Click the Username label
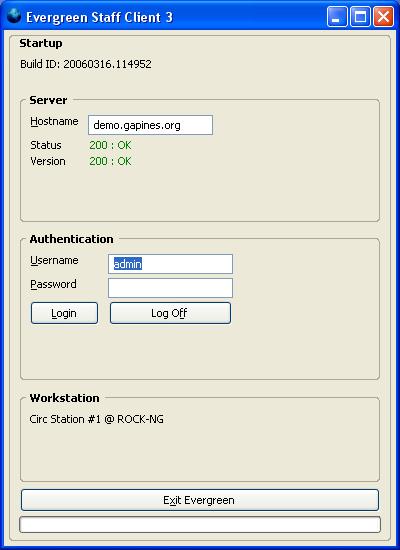Image resolution: width=400 pixels, height=550 pixels. pyautogui.click(x=54, y=260)
